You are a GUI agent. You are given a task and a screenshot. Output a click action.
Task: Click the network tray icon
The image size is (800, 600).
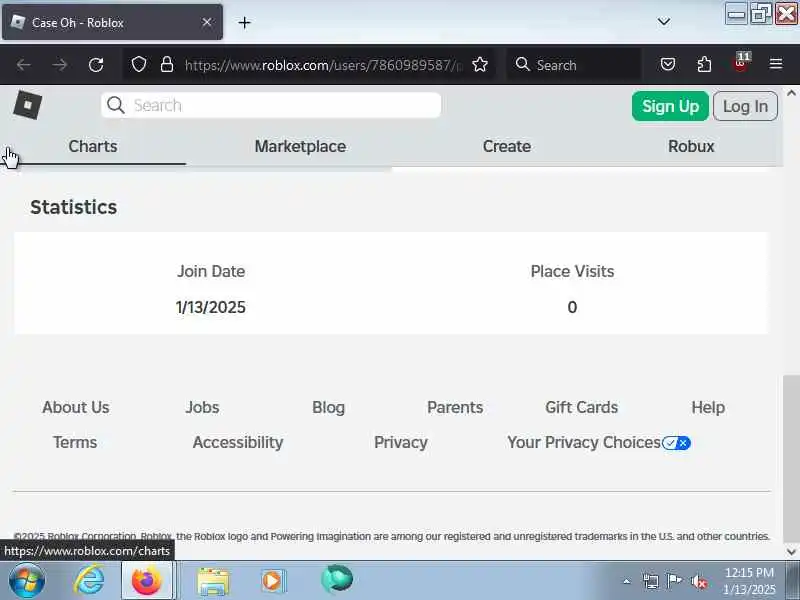click(651, 581)
